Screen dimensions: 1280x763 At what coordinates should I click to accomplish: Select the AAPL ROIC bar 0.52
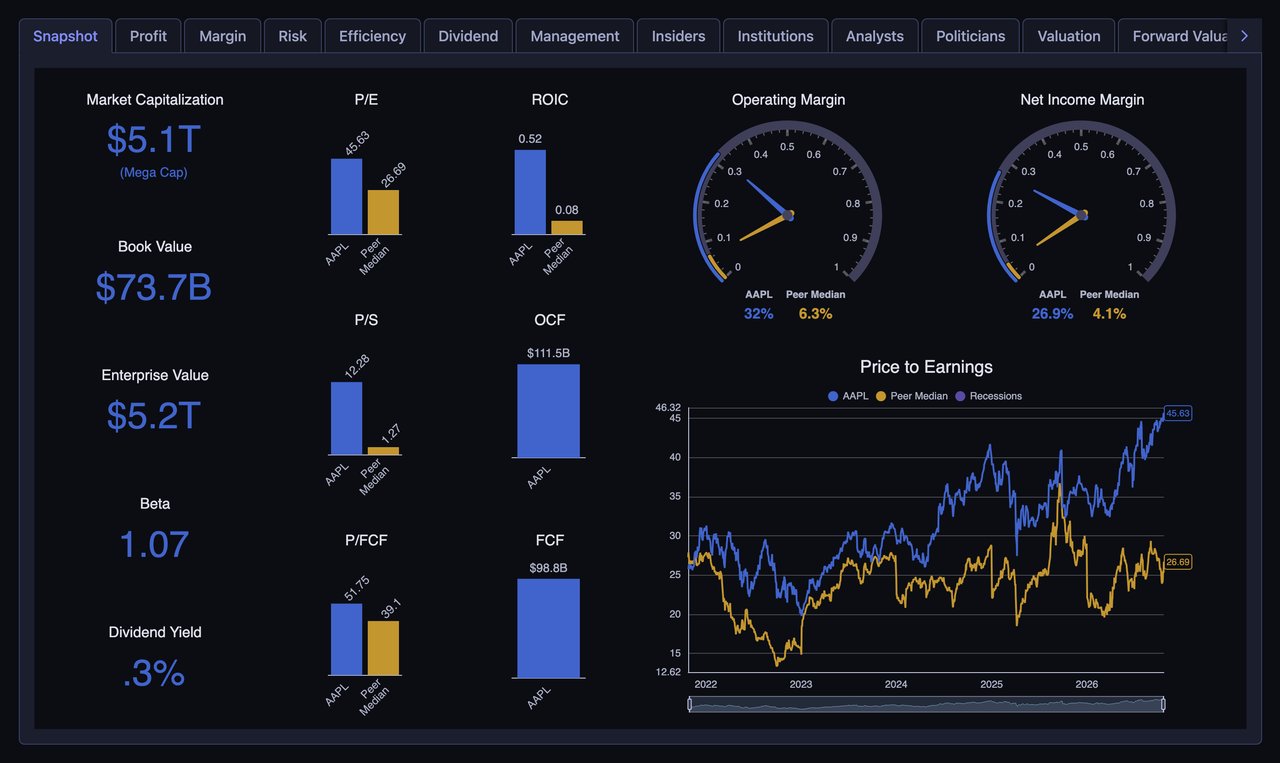(x=530, y=192)
